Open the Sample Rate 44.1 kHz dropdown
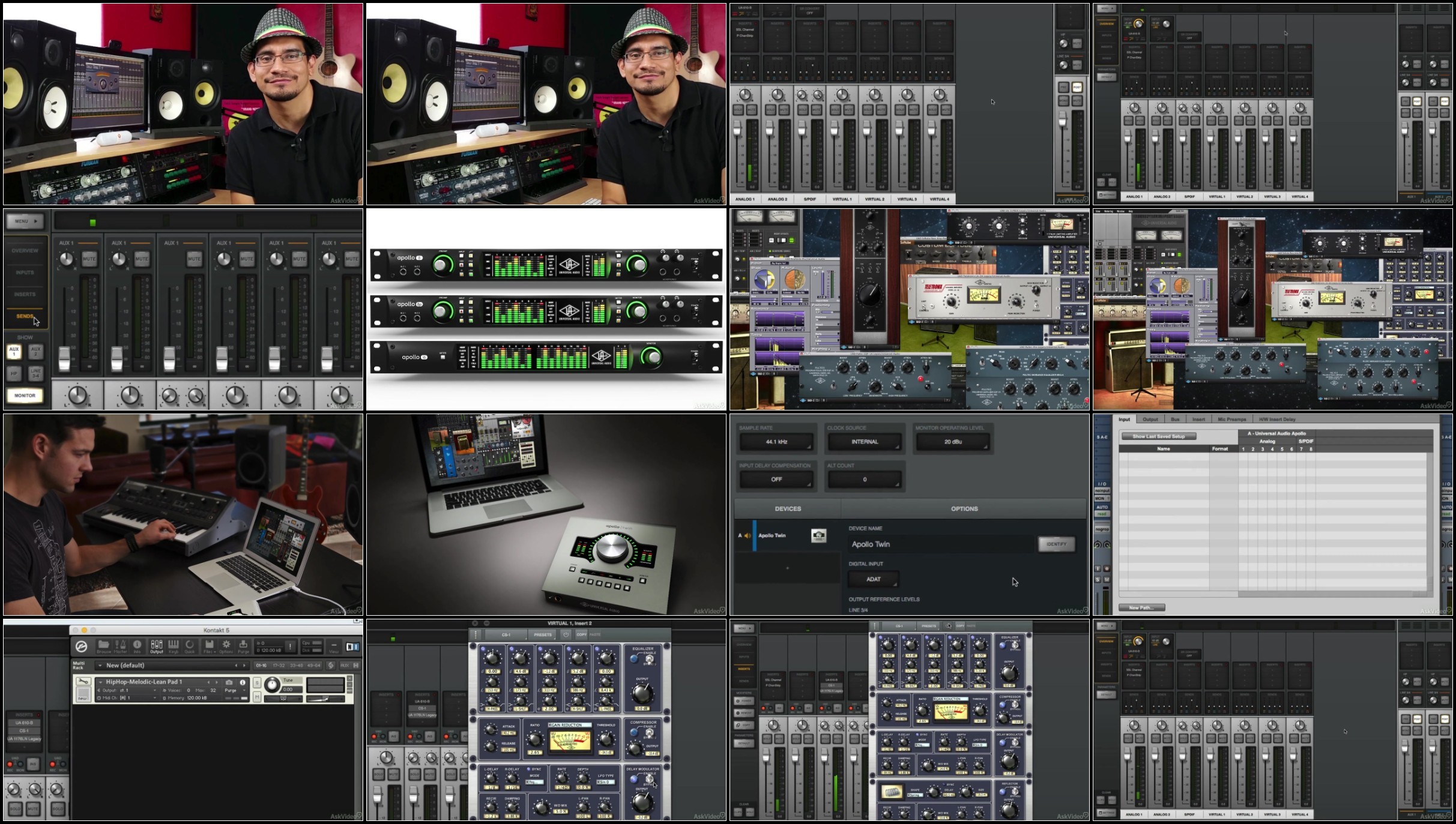The image size is (1456, 824). coord(776,442)
